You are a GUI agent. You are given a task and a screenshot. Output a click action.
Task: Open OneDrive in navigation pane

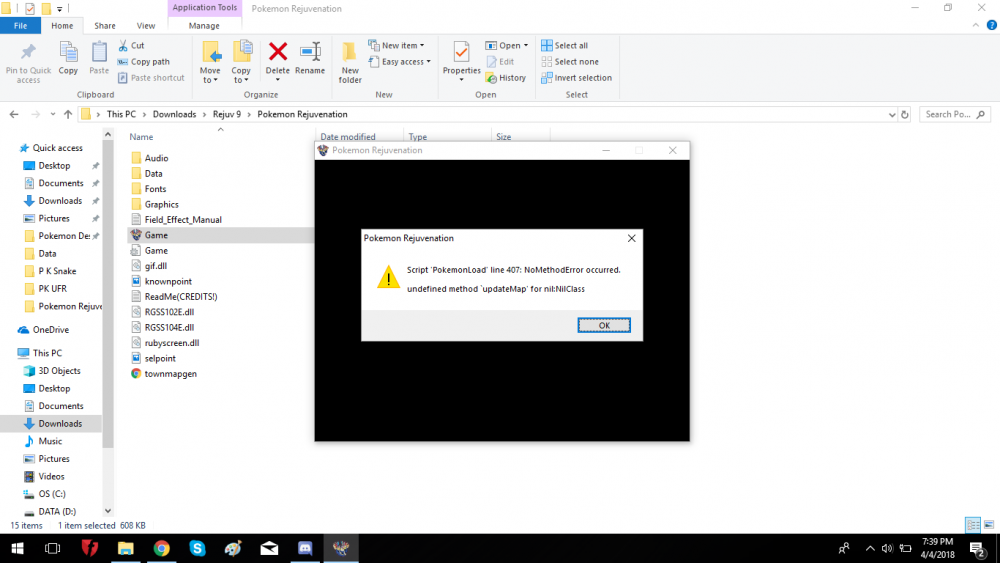click(x=50, y=330)
